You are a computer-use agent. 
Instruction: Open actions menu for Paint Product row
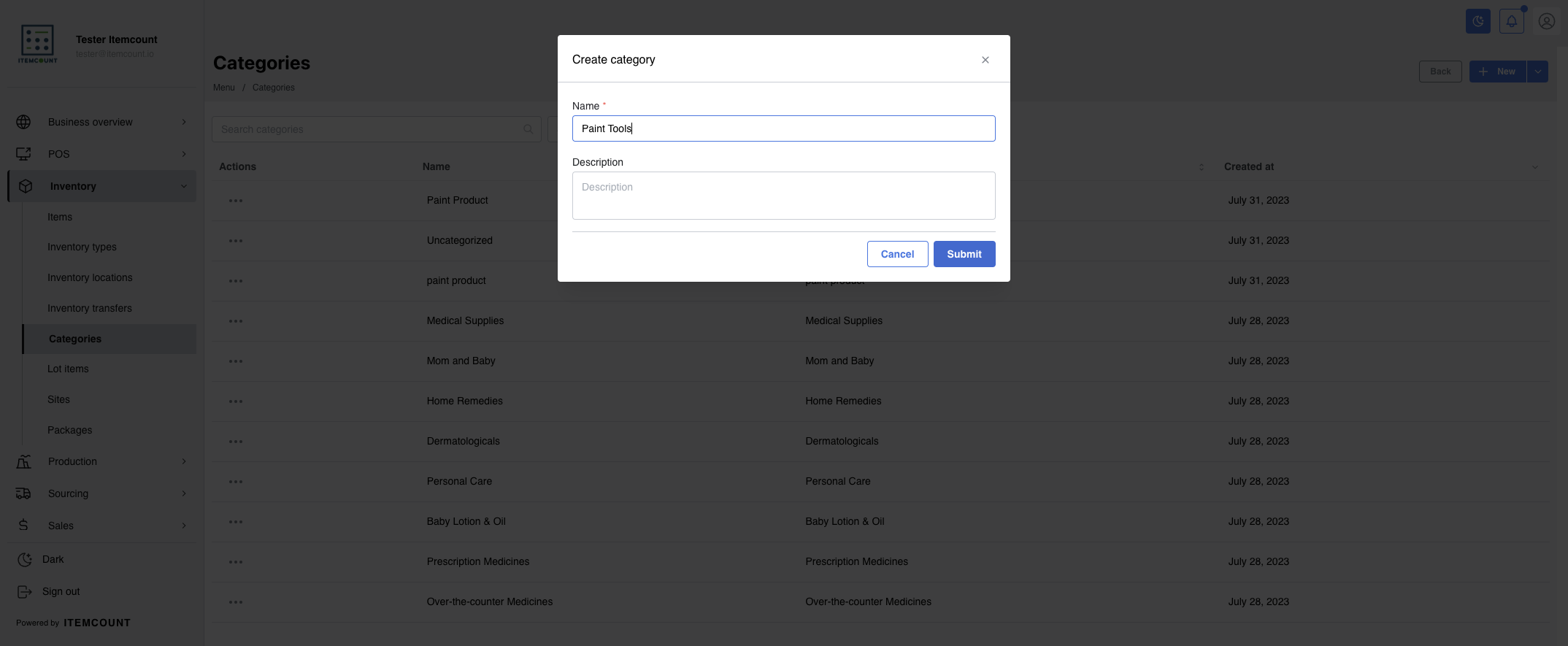coord(236,200)
